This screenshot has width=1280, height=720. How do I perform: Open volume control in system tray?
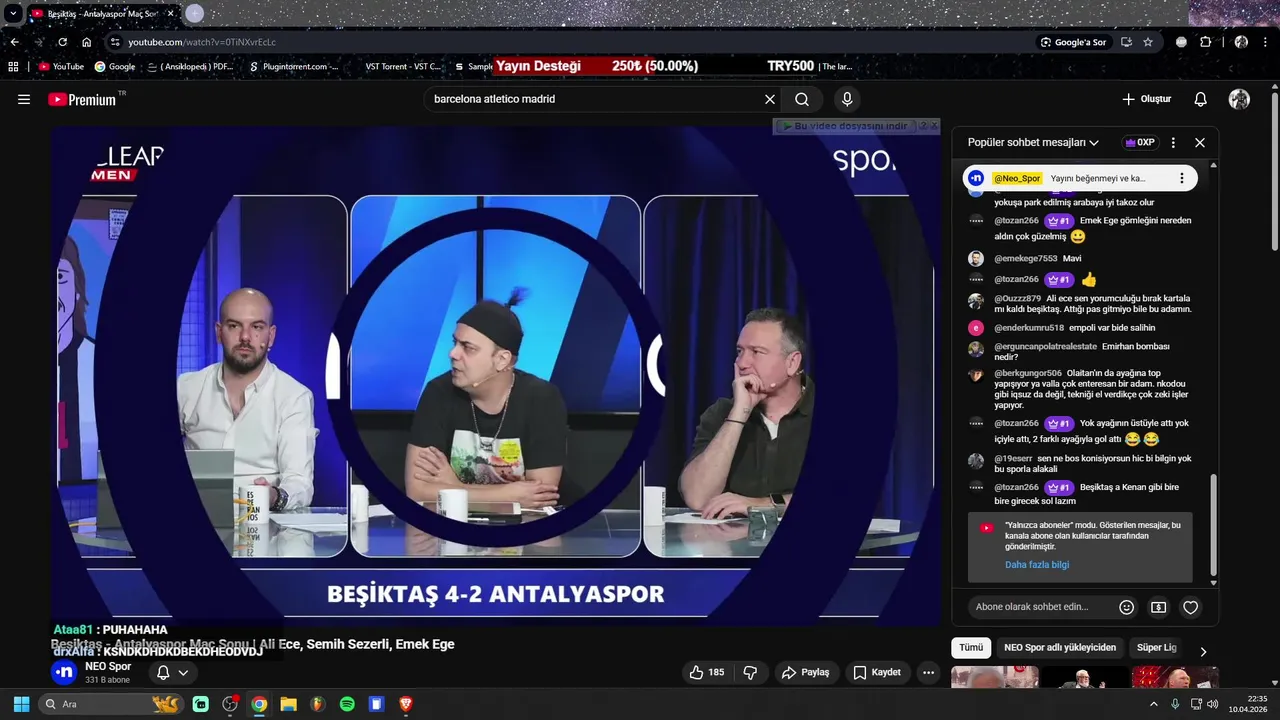tap(1212, 704)
